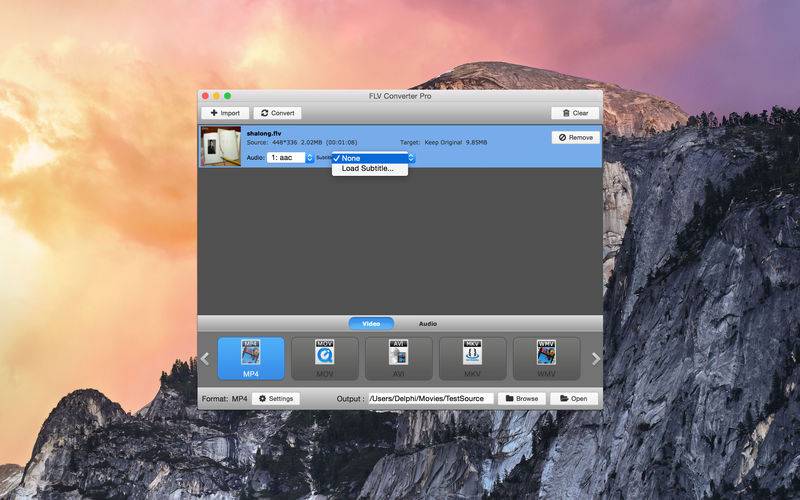Open the Audio track dropdown showing 1: aac
This screenshot has width=800, height=500.
pyautogui.click(x=290, y=158)
